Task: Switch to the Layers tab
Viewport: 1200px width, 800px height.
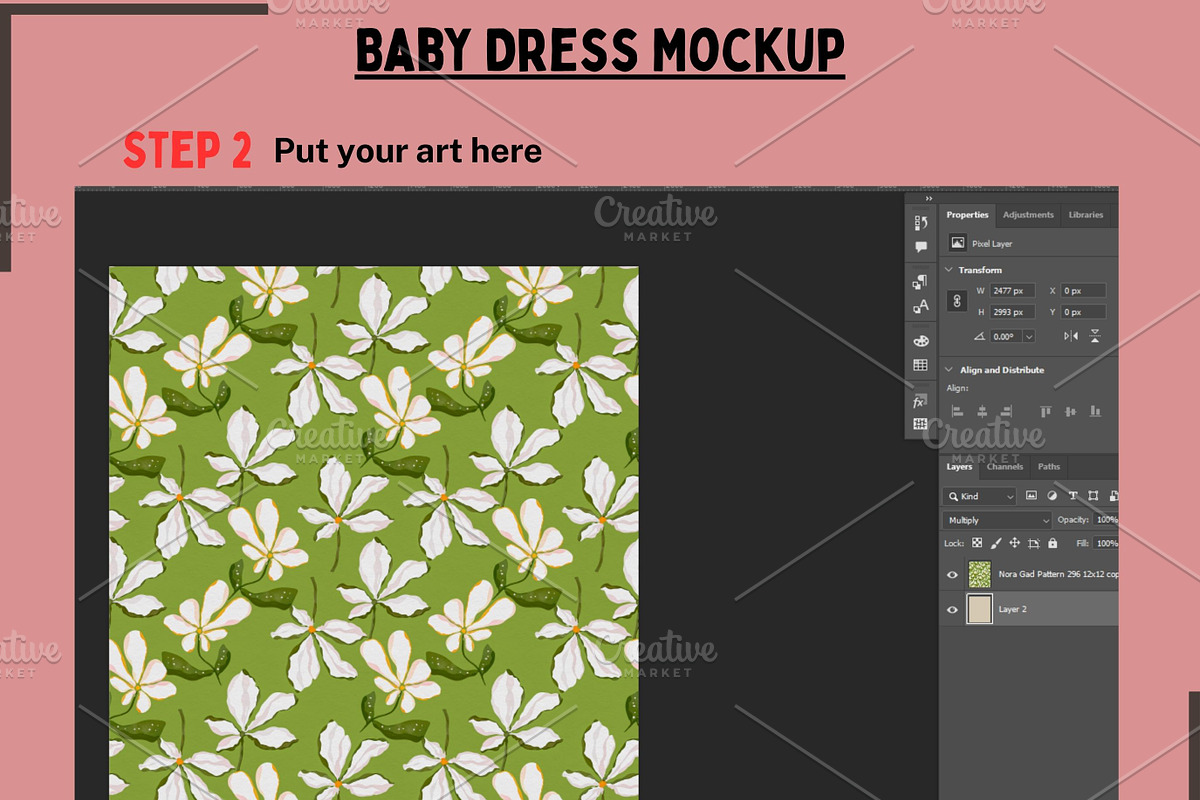Action: click(x=960, y=467)
